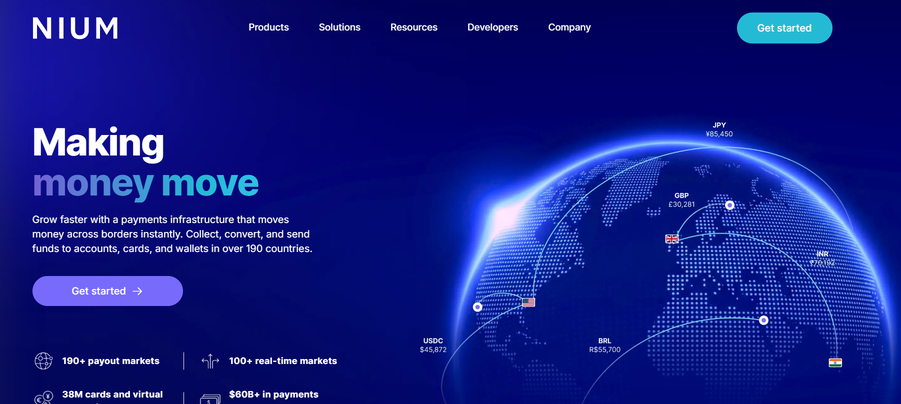The width and height of the screenshot is (901, 404).
Task: Click the cash icon beside $60B+ in payments
Action: (210, 398)
